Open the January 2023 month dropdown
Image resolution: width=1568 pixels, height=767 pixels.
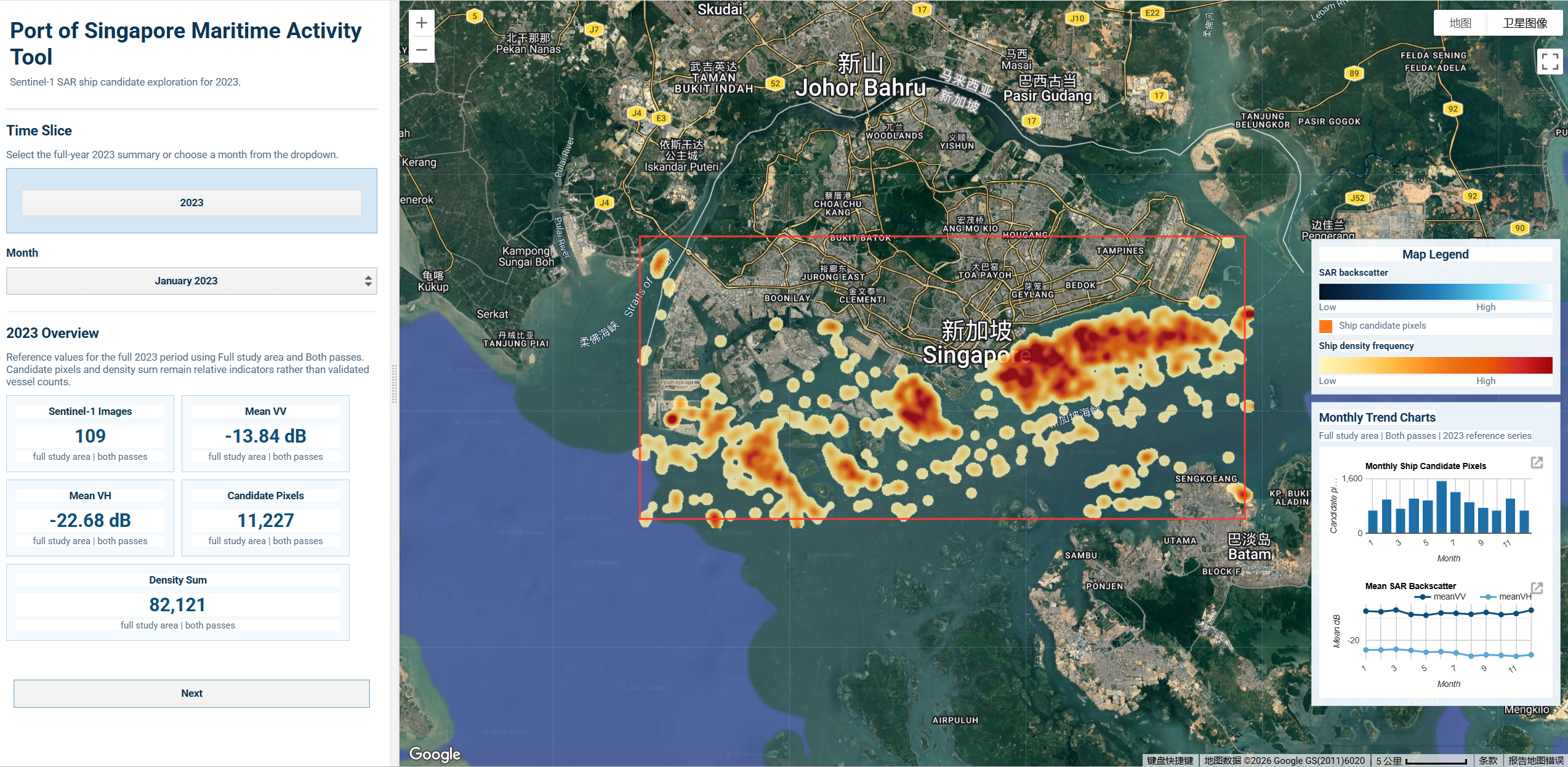(191, 281)
